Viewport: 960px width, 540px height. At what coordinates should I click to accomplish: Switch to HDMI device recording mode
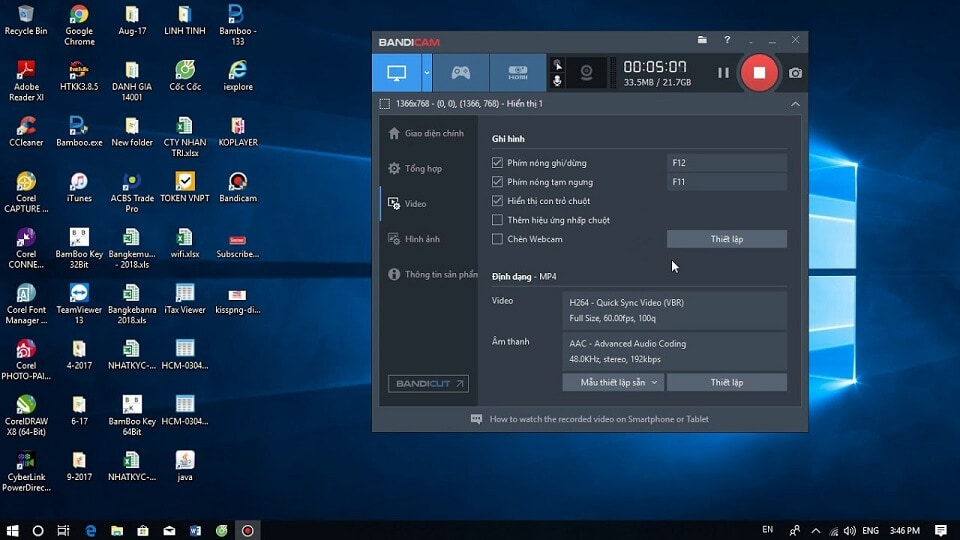(517, 73)
